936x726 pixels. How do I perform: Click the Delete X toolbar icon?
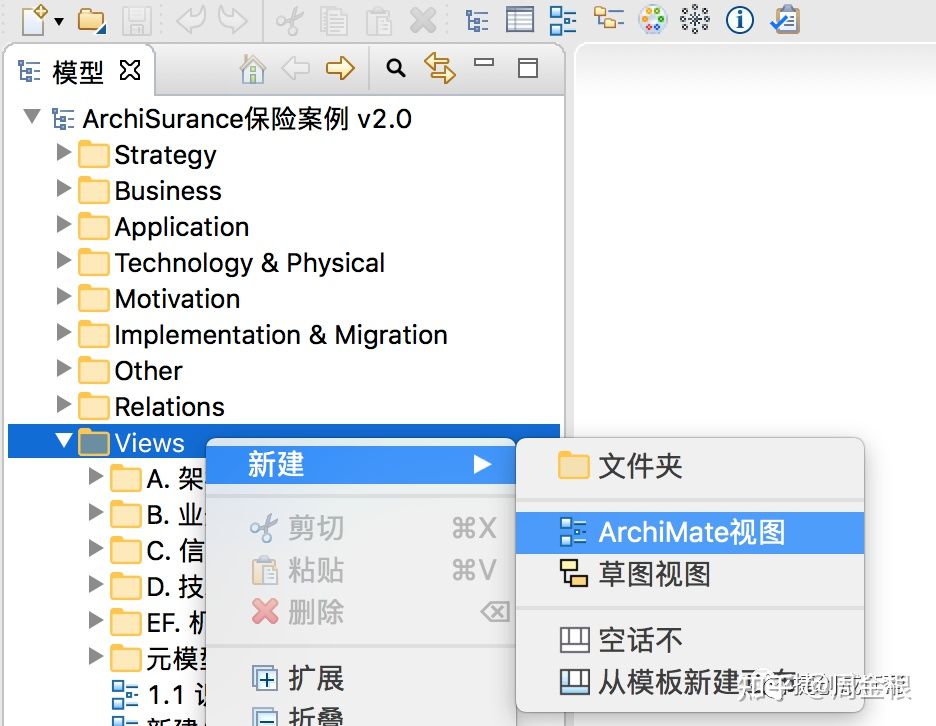coord(423,21)
